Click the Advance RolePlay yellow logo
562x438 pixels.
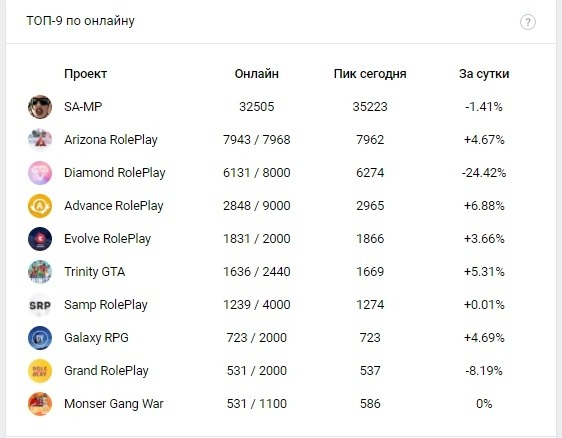click(40, 206)
